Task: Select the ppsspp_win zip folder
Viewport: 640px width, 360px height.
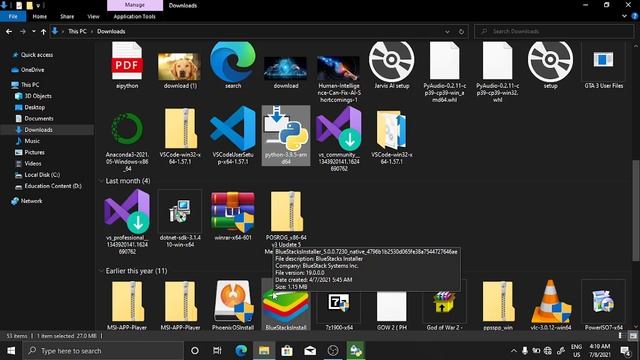Action: 498,305
